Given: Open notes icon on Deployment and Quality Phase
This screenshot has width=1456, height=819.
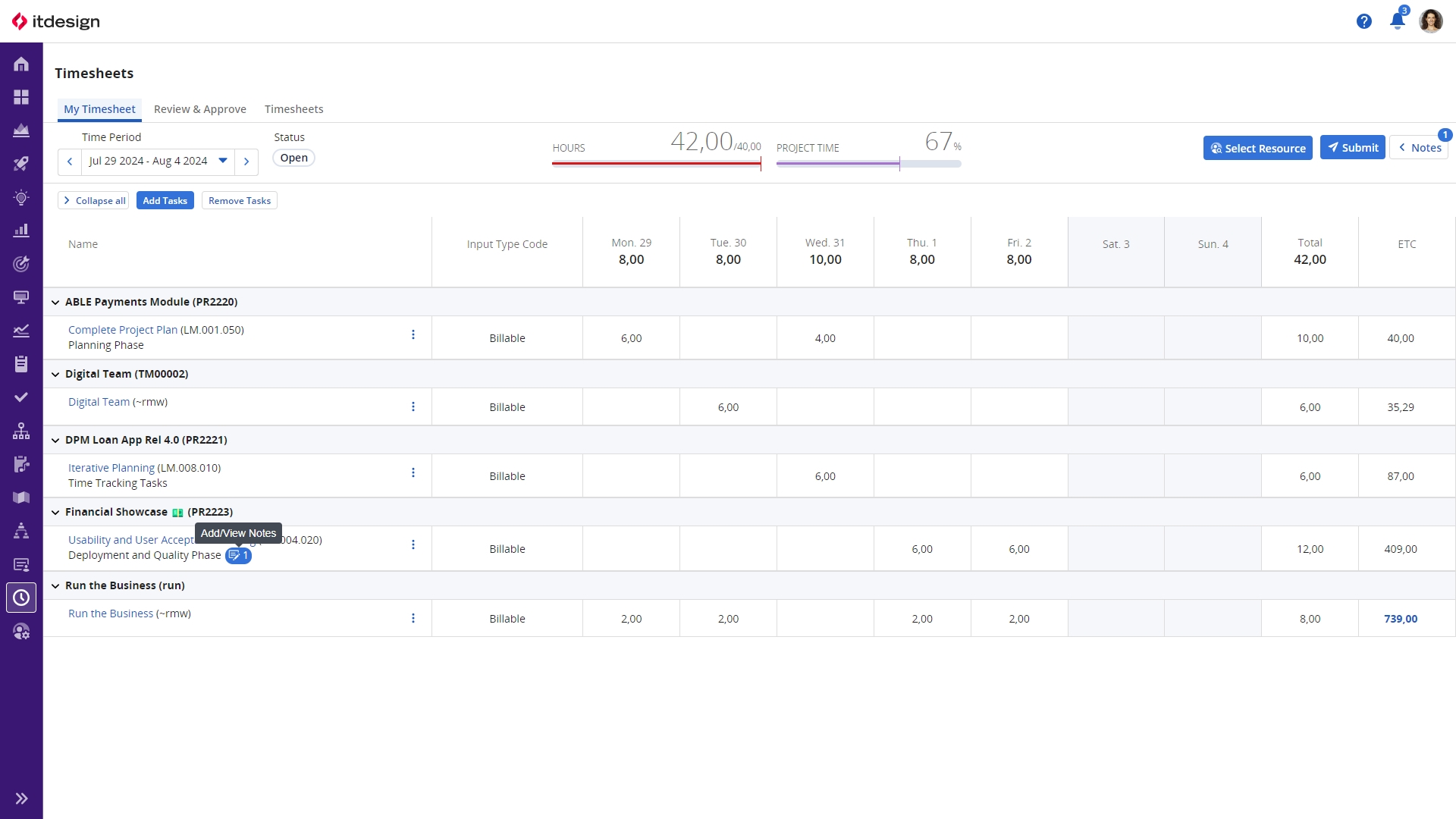Looking at the screenshot, I should (x=237, y=556).
